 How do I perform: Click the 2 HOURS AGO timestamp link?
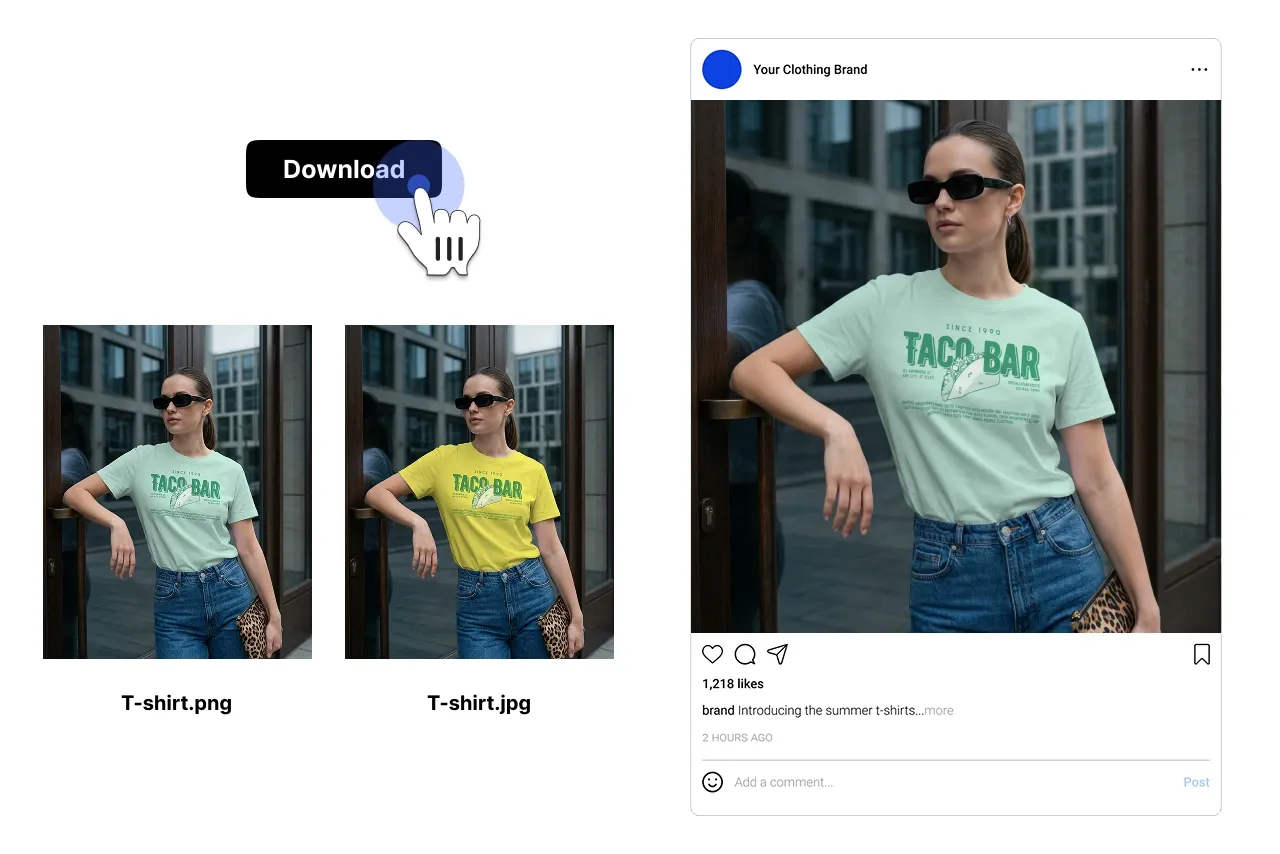click(737, 737)
